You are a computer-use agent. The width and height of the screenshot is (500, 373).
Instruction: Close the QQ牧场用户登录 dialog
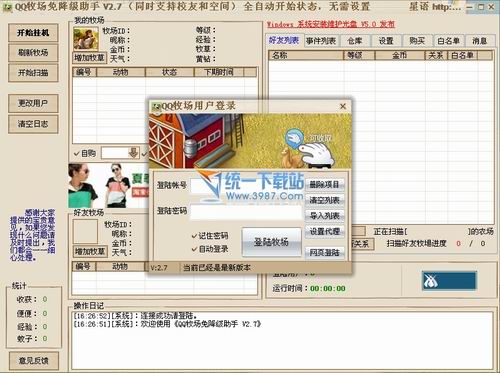pyautogui.click(x=343, y=106)
